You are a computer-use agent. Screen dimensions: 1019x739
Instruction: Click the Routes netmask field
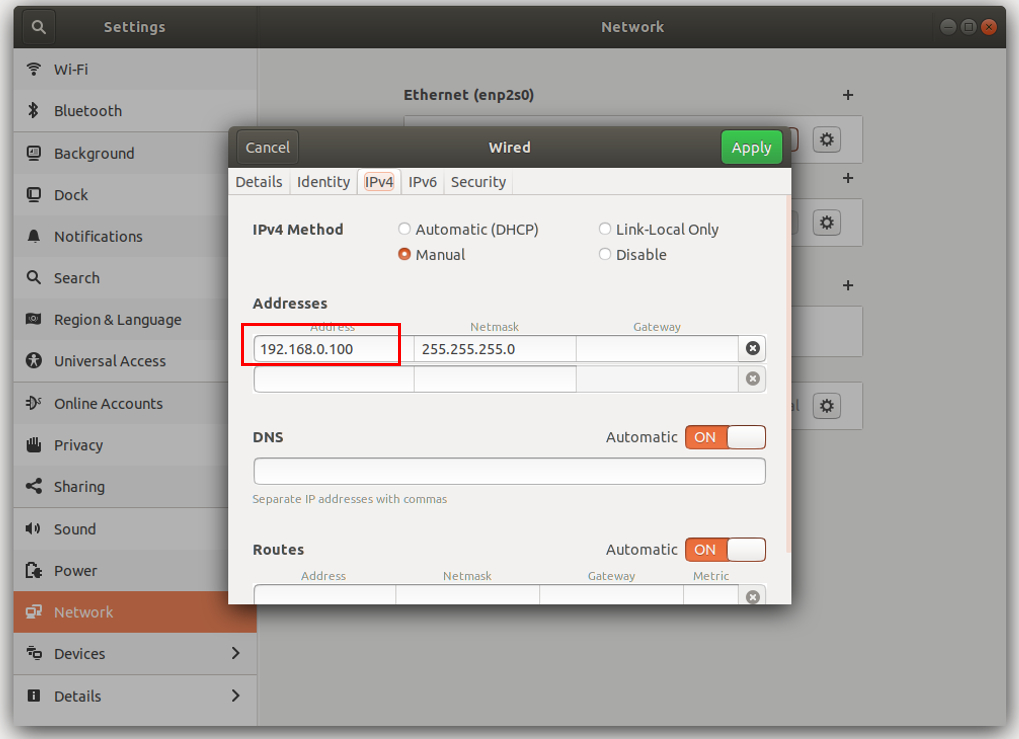(468, 595)
